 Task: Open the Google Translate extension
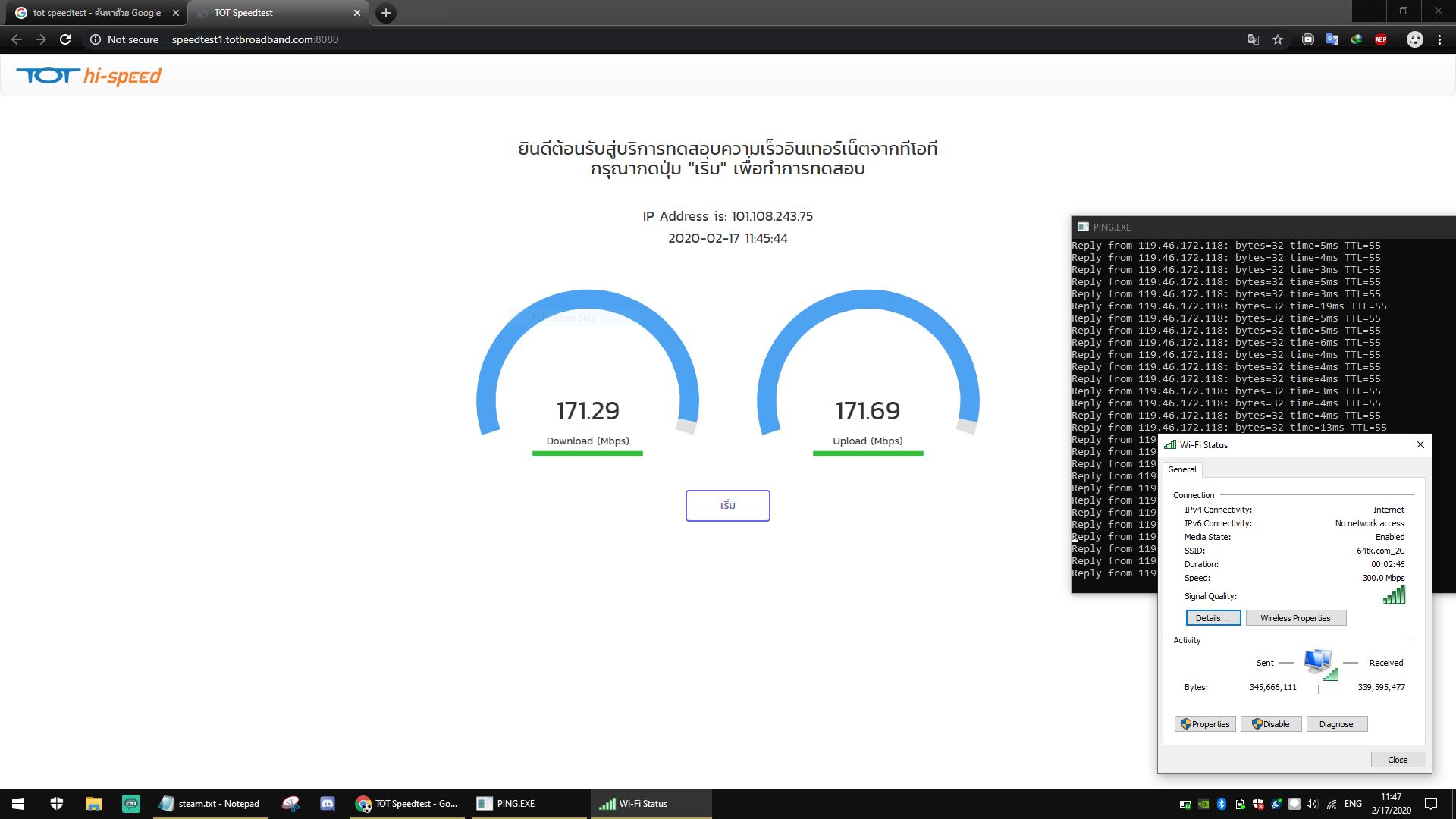tap(1332, 39)
